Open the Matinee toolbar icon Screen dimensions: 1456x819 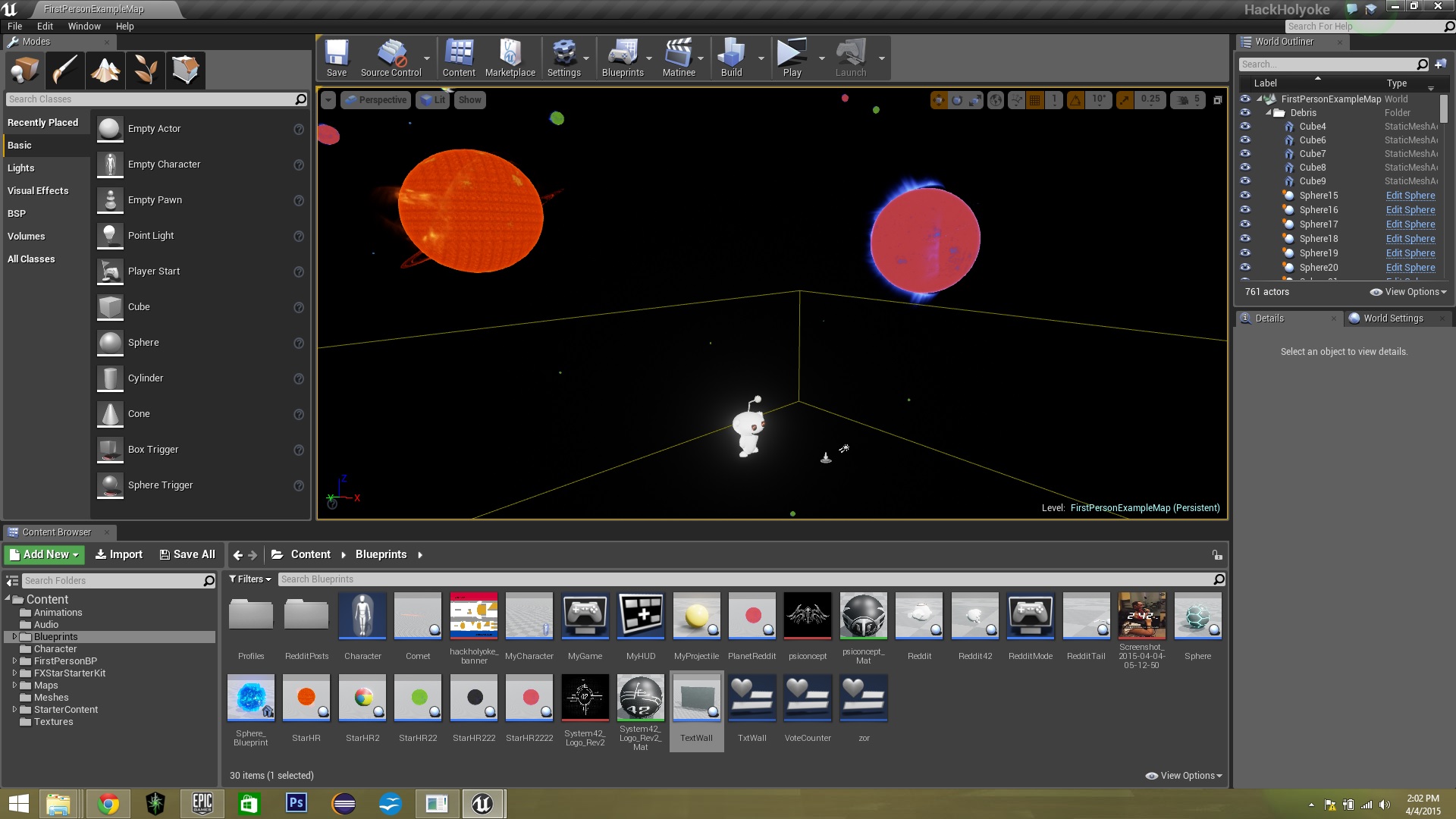[x=678, y=58]
